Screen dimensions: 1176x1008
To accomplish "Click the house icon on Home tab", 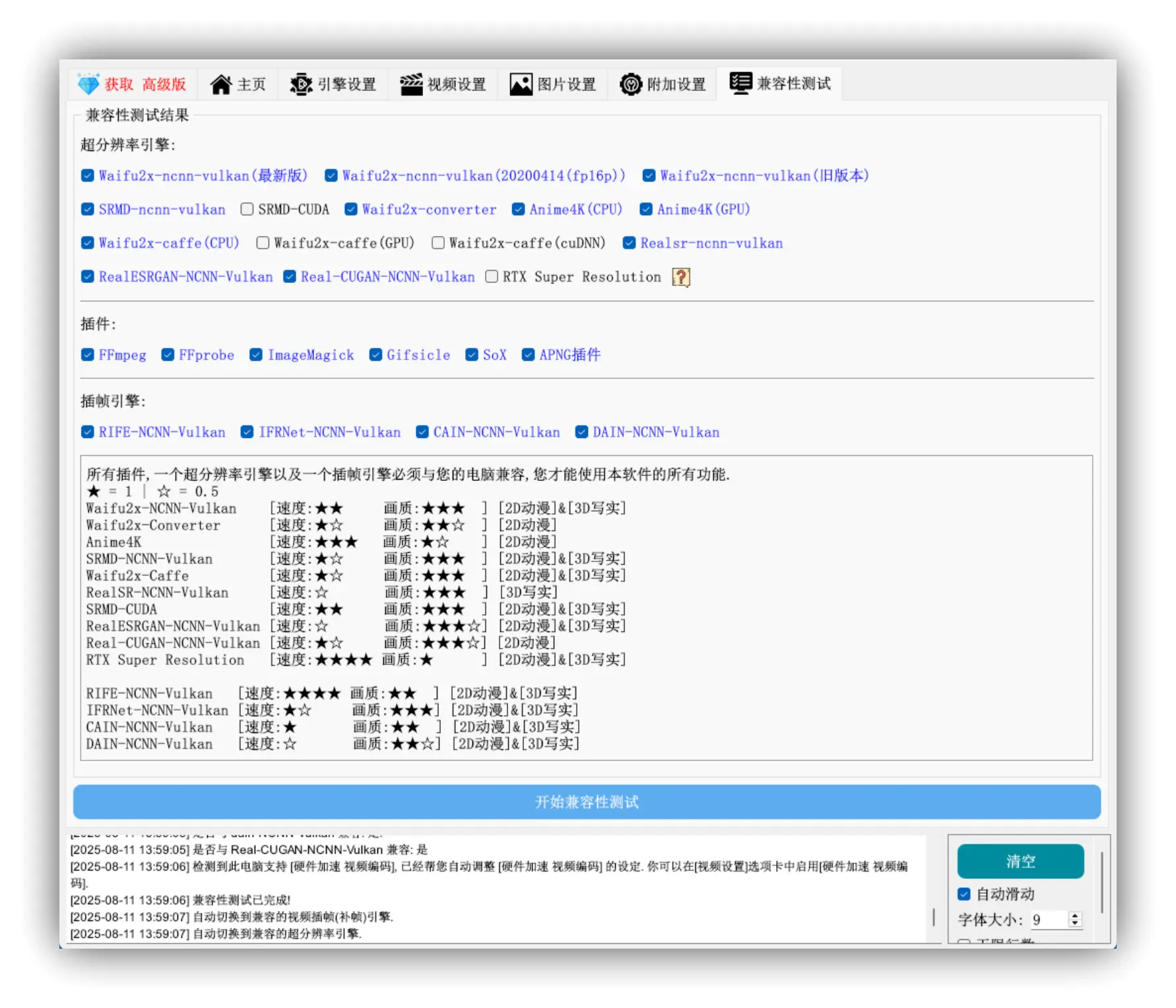I will [x=220, y=84].
